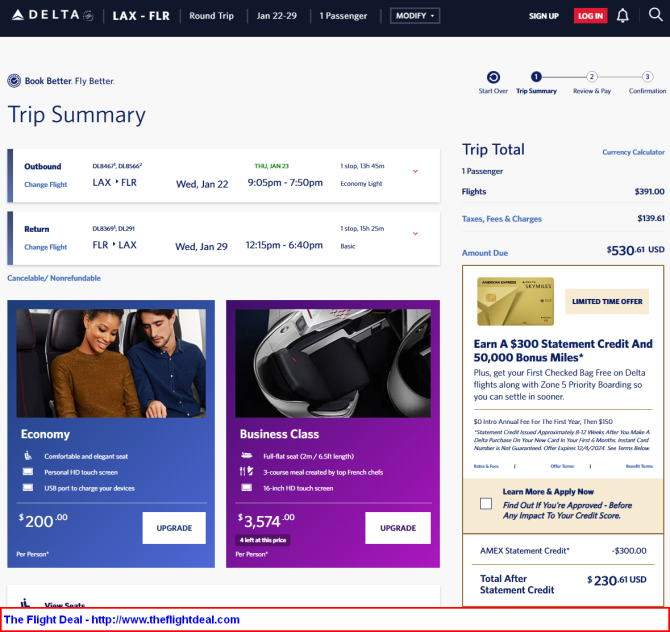This screenshot has width=670, height=632.
Task: Click SIGN UP in header
Action: click(544, 16)
